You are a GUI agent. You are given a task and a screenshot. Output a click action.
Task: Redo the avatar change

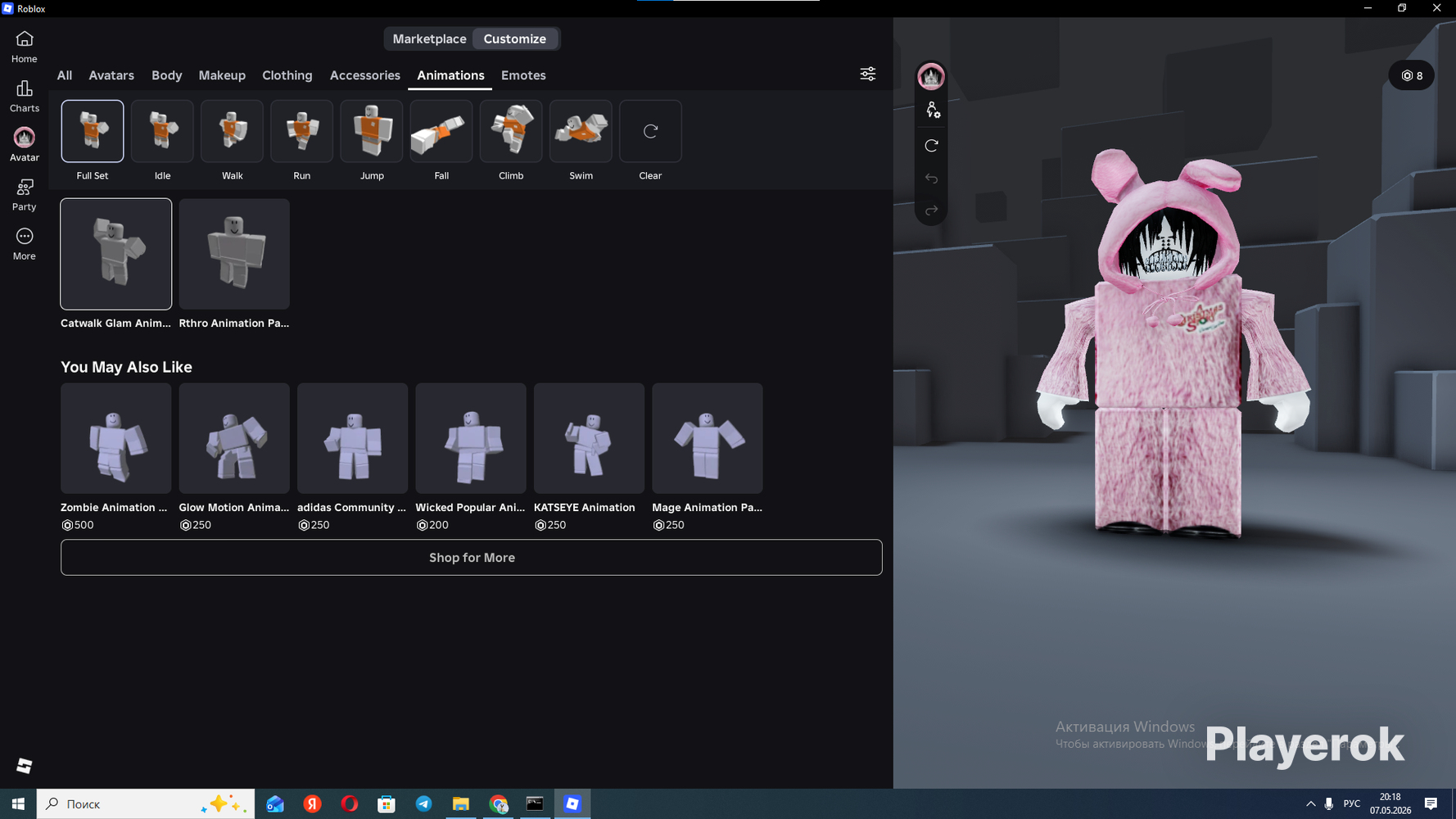932,210
